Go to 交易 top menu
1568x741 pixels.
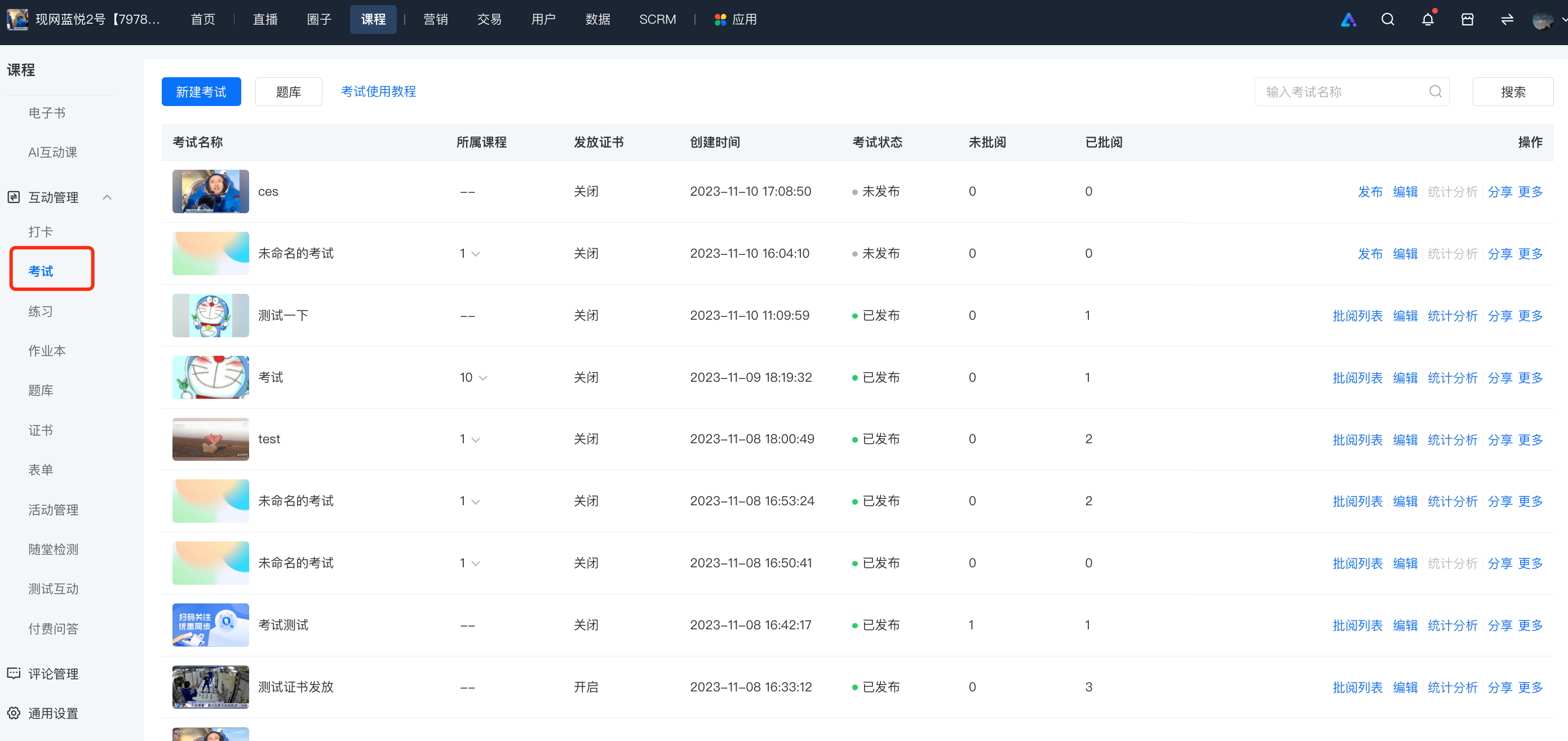click(x=489, y=20)
